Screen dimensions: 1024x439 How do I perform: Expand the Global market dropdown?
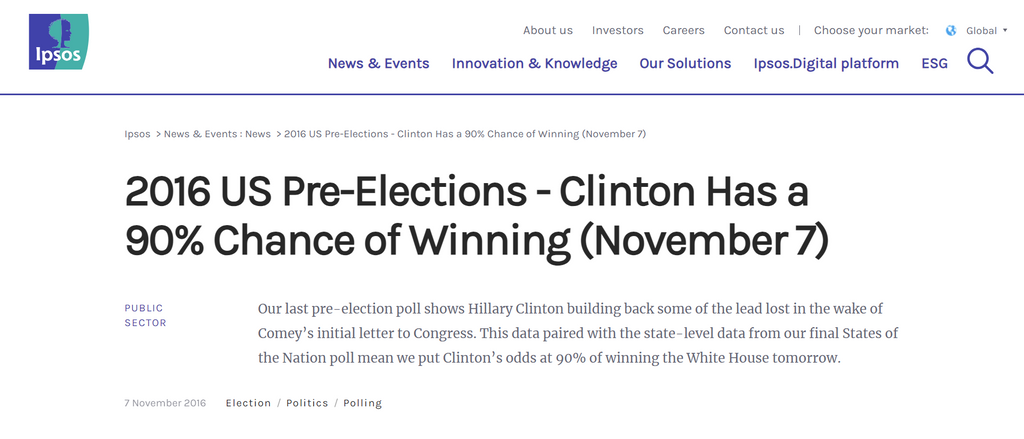coord(986,30)
